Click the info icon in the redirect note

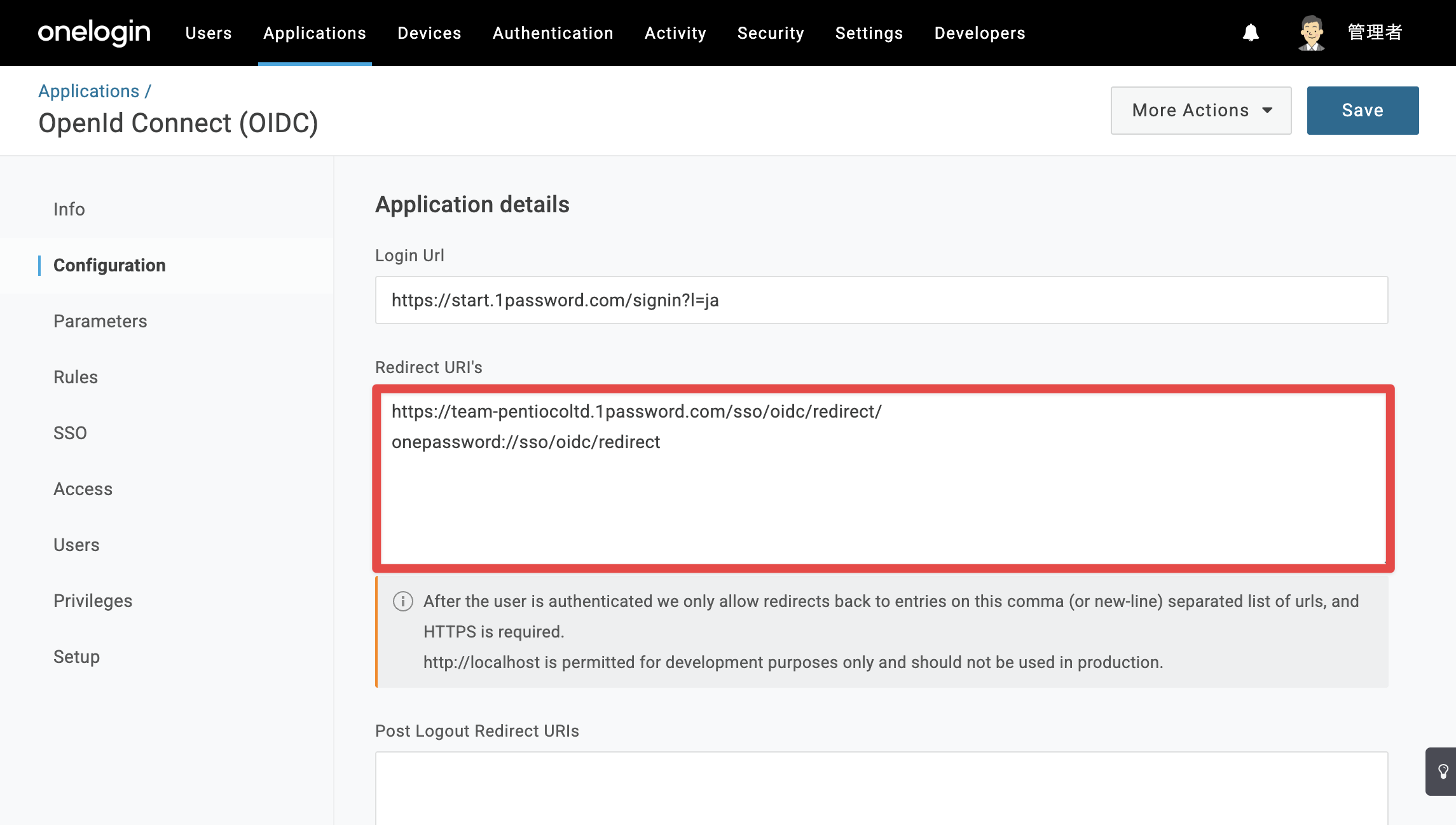(403, 601)
